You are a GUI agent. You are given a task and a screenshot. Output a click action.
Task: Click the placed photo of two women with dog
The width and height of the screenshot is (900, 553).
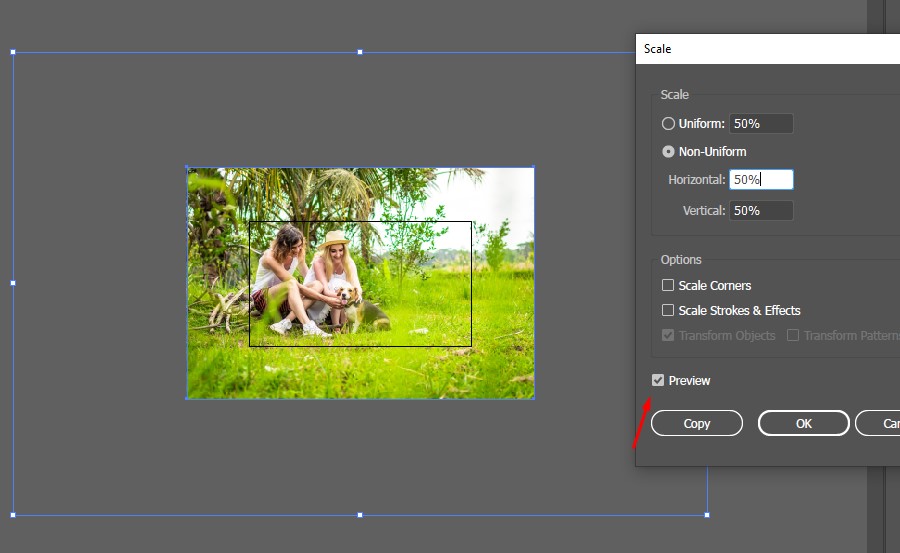point(360,283)
